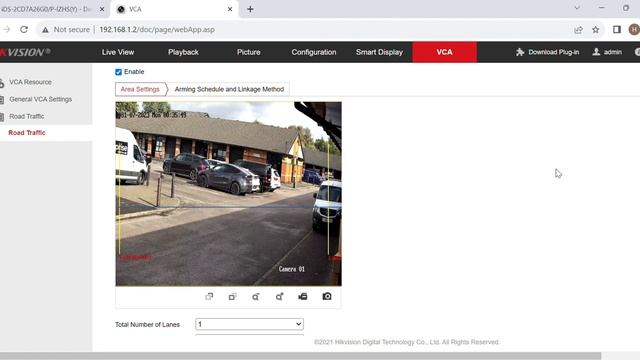Select the red Road Traffic sub-item
Image resolution: width=640 pixels, height=360 pixels.
click(27, 133)
